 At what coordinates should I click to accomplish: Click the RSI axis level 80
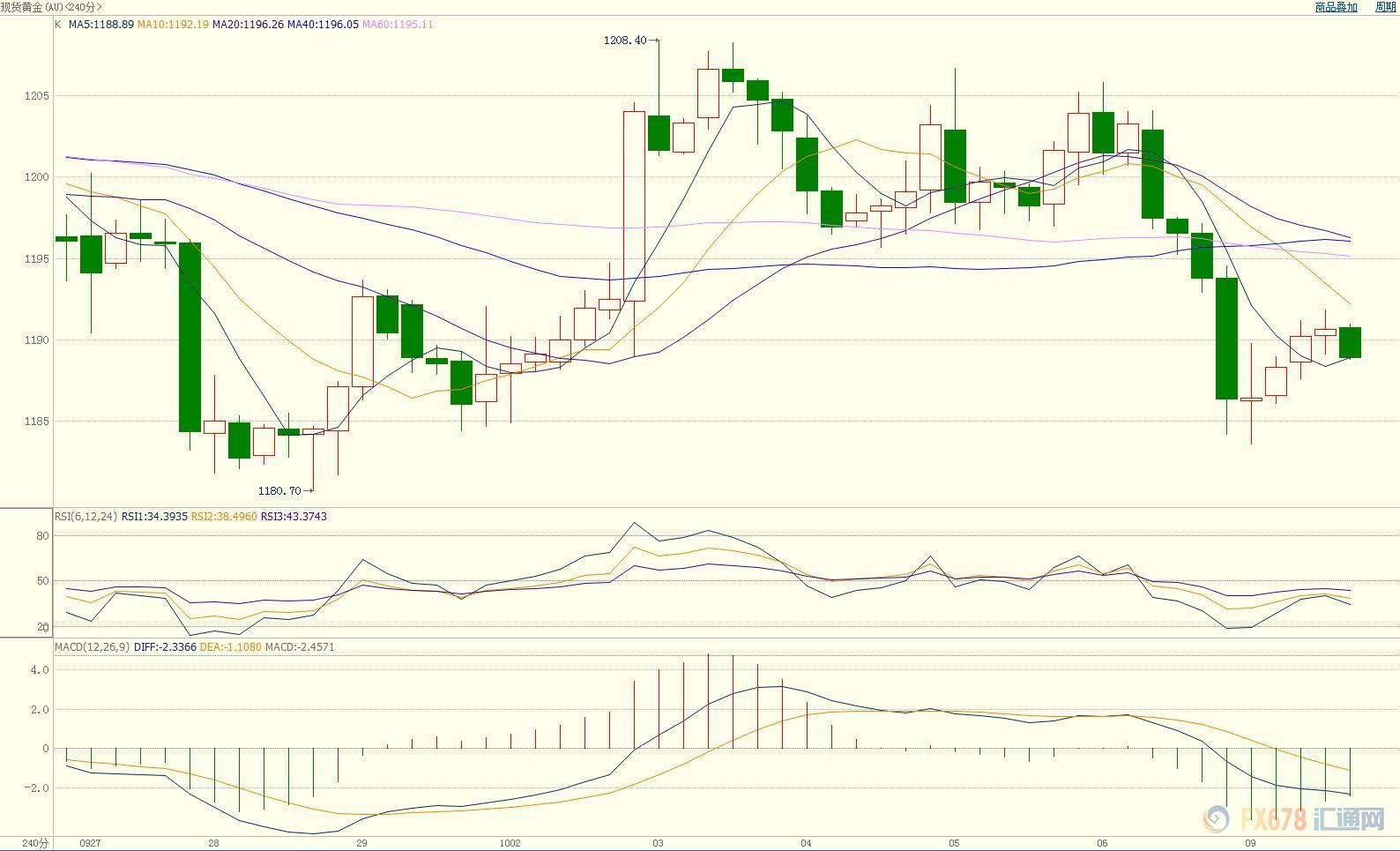coord(43,536)
